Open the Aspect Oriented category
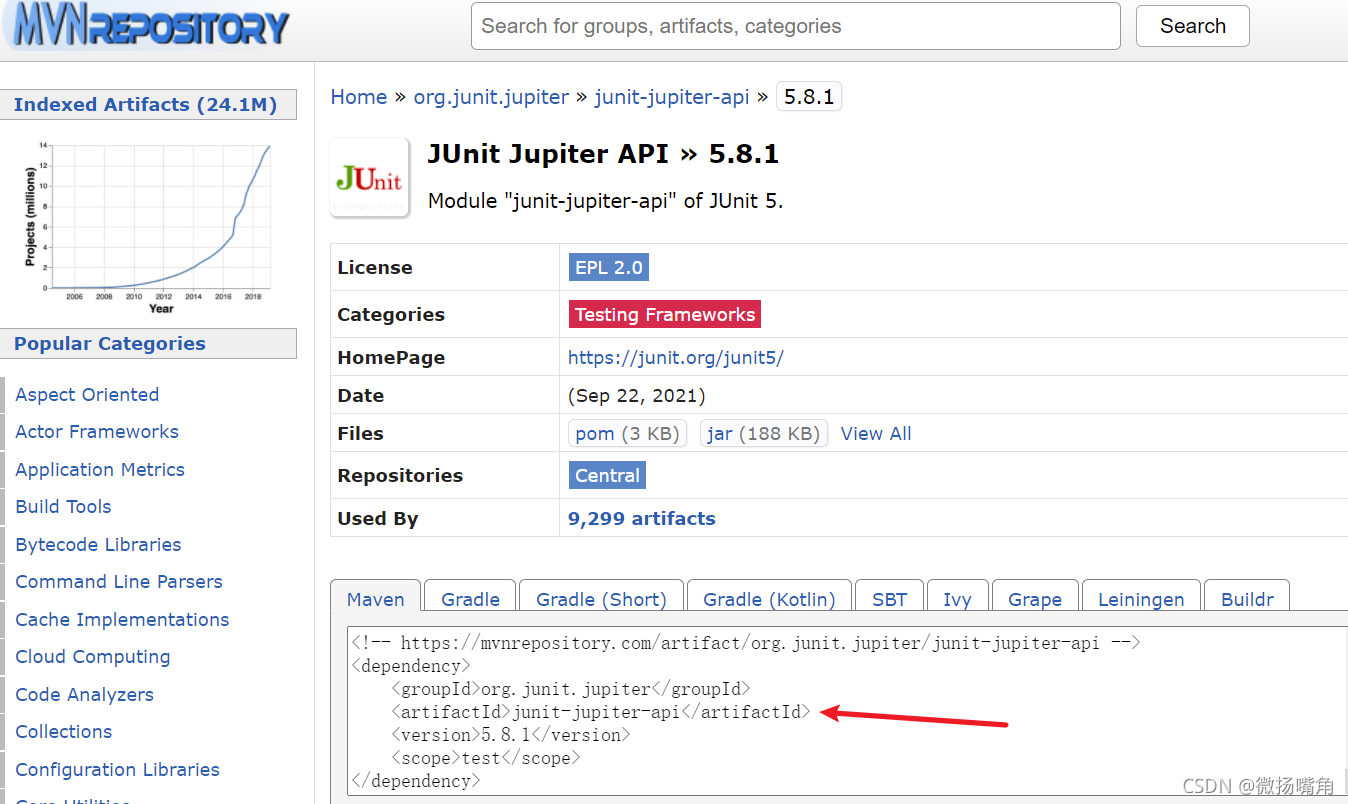Screen dimensions: 1348x804 tap(87, 394)
